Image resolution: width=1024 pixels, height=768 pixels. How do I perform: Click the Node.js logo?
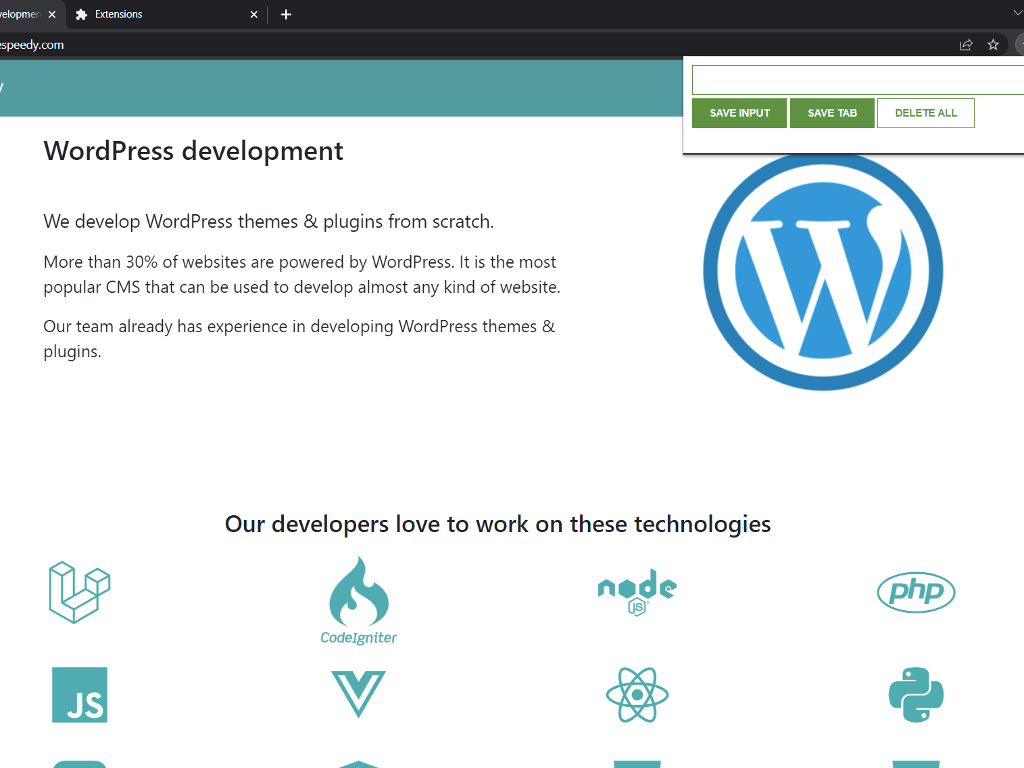(x=637, y=592)
